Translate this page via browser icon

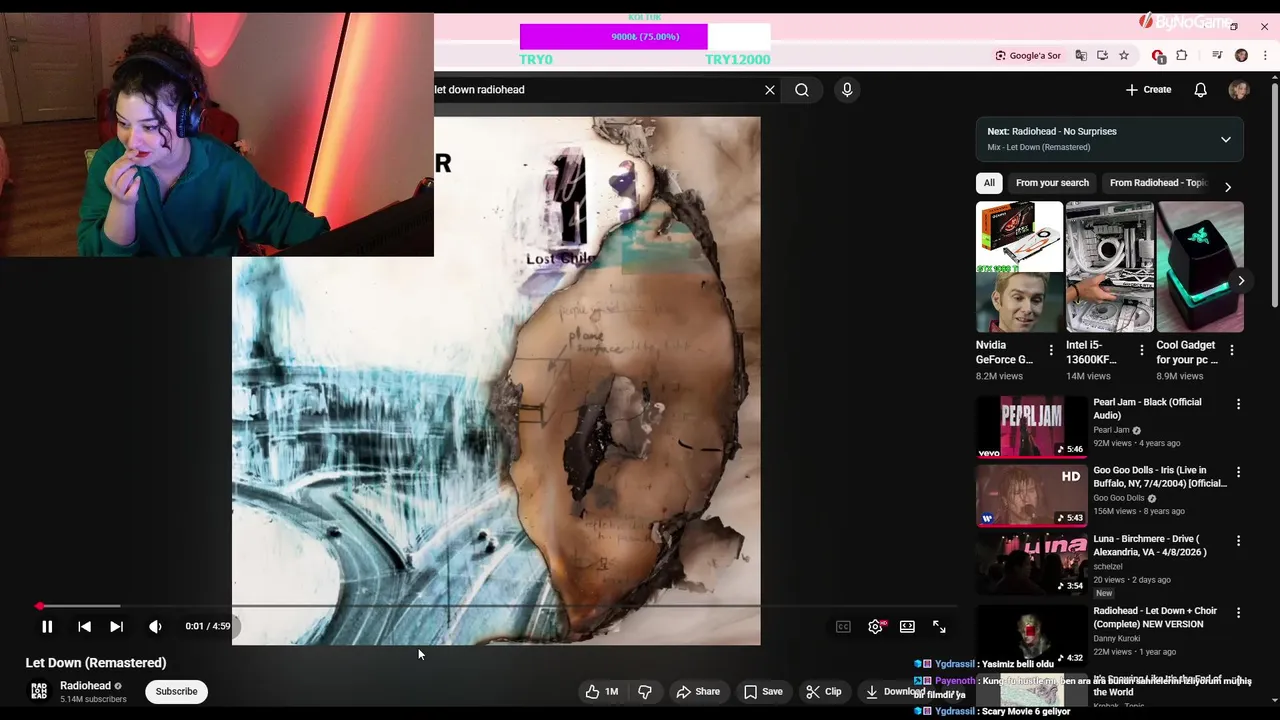[1081, 56]
